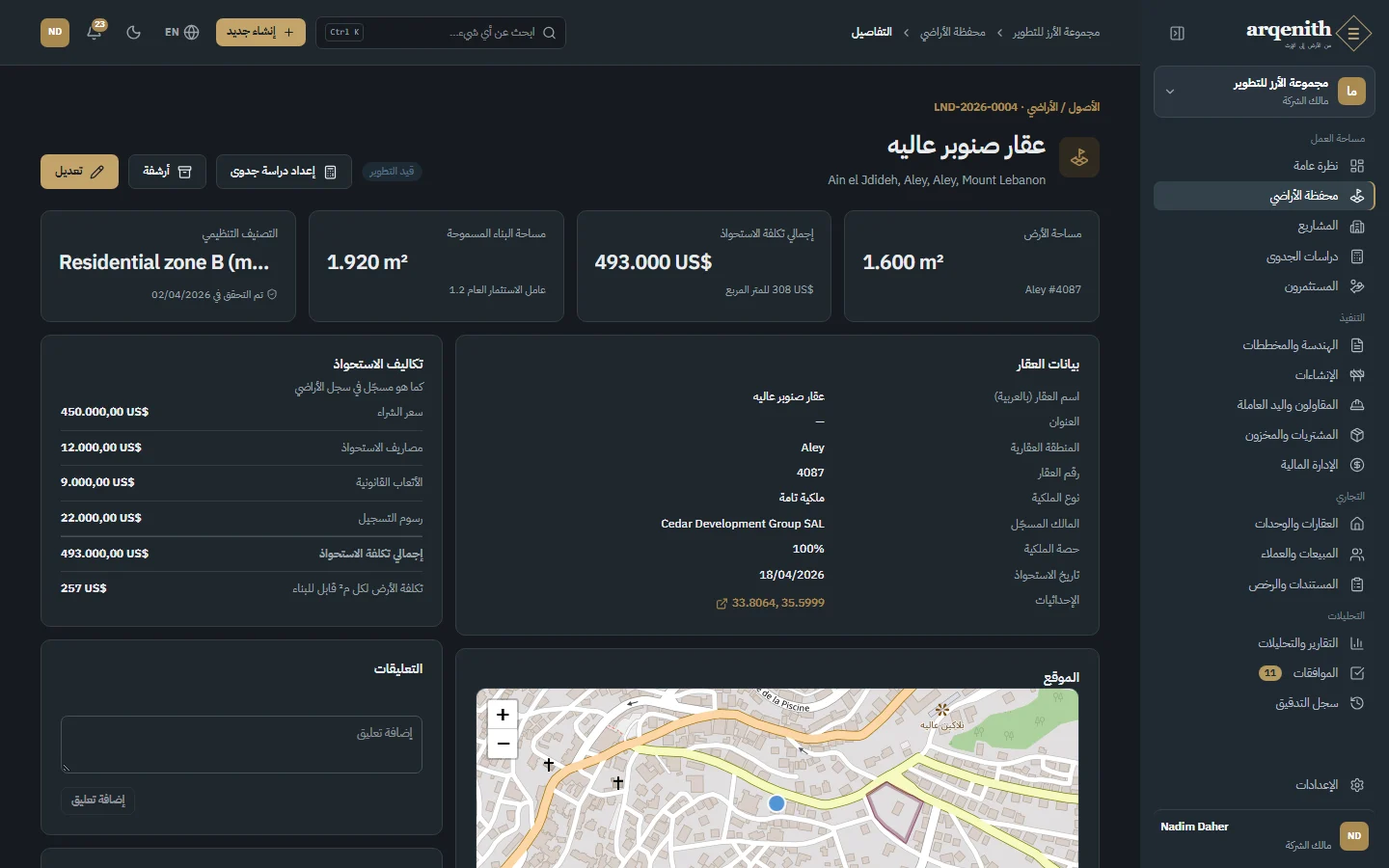The image size is (1389, 868).
Task: Open the Nadim Daher profile in the sidebar
Action: point(1264,835)
